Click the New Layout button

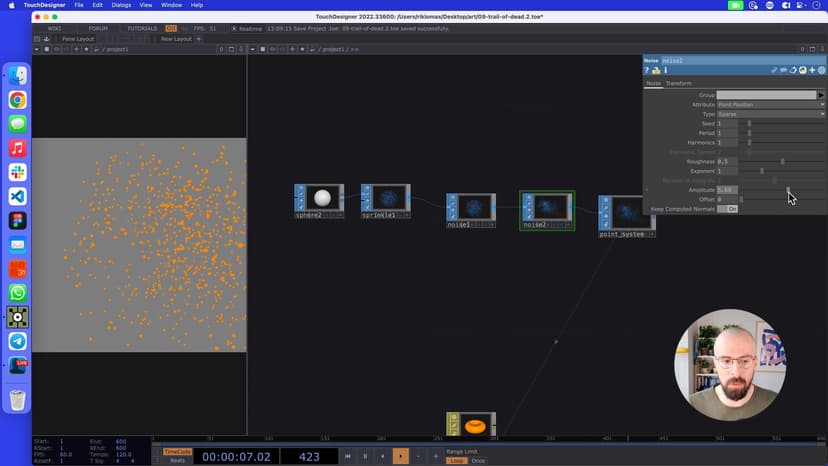[176, 39]
